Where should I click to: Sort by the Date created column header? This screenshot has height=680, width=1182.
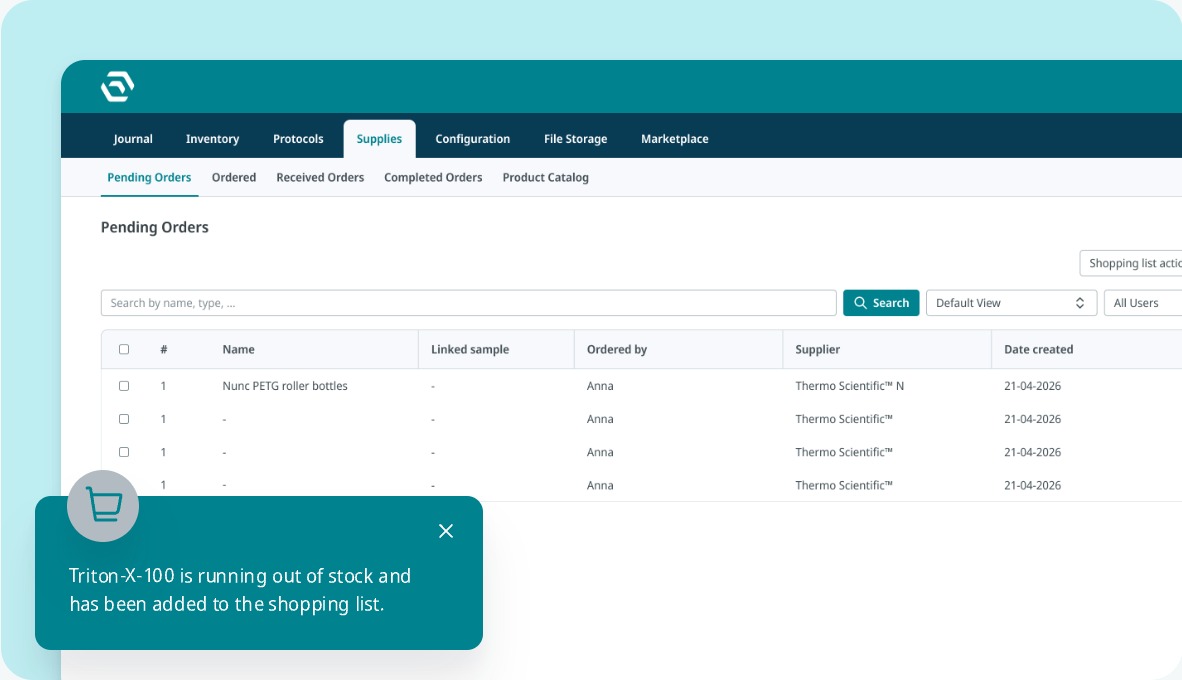coord(1038,350)
